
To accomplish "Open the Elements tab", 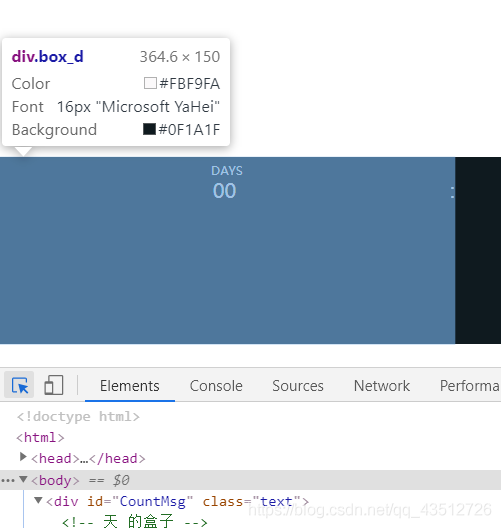I will click(x=130, y=386).
